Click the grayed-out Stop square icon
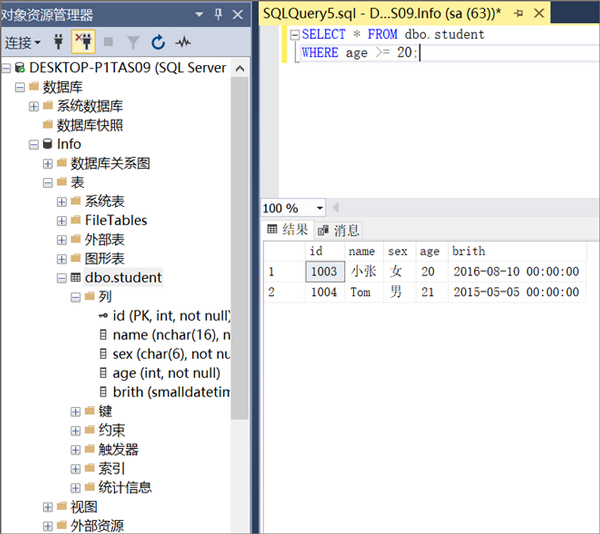 (108, 42)
